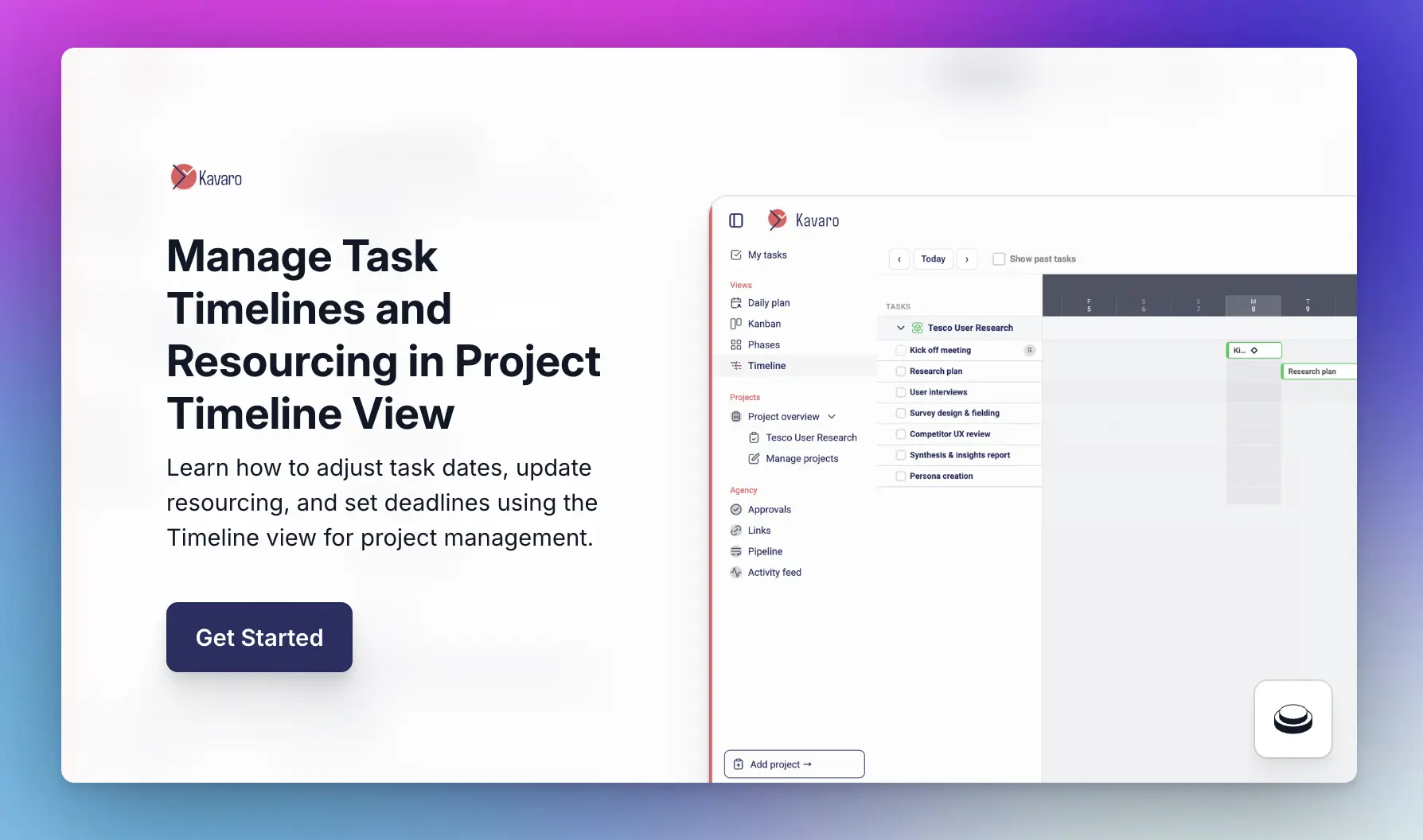The height and width of the screenshot is (840, 1423).
Task: Click 'Competitor UX review' task name
Action: 949,434
